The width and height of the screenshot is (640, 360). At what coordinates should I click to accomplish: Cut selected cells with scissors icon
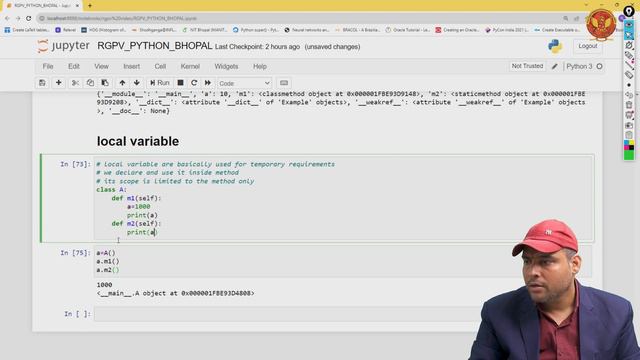[75, 83]
